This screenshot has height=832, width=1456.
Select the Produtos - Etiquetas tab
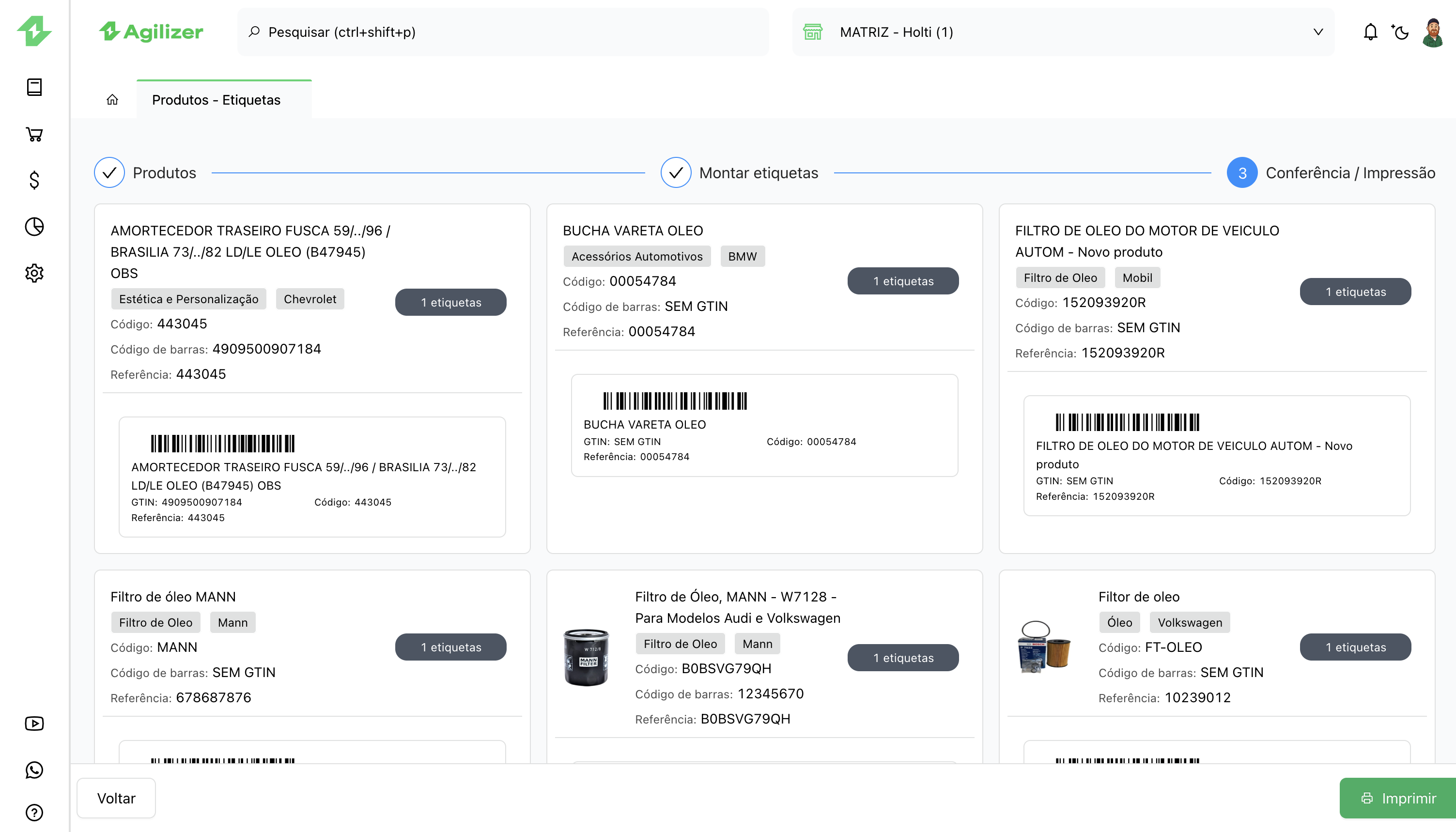[224, 99]
